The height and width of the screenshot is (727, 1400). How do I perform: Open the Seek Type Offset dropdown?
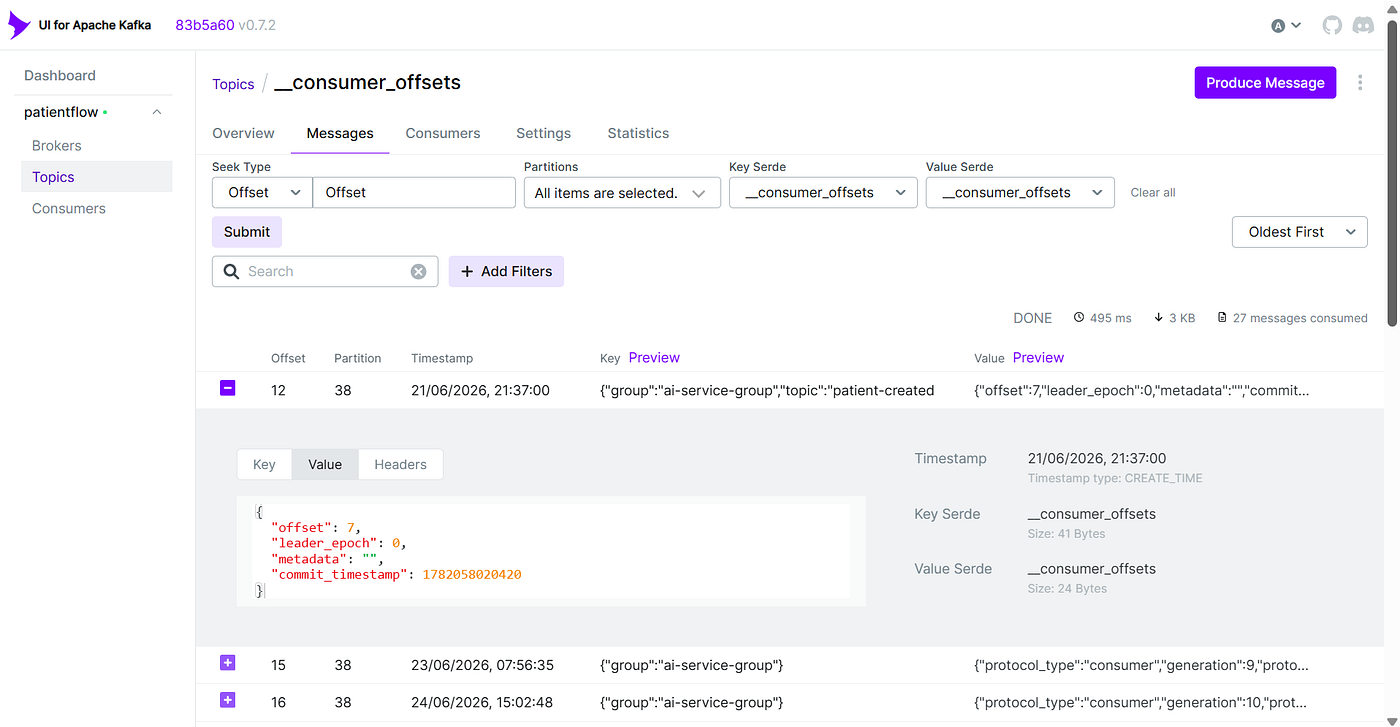pos(262,192)
